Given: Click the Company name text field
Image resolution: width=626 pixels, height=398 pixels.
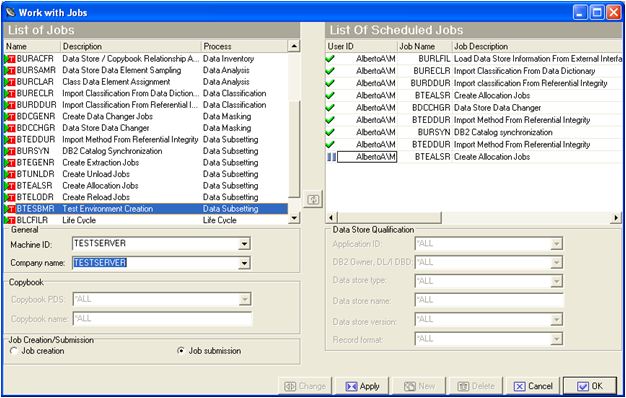Looking at the screenshot, I should pos(156,263).
